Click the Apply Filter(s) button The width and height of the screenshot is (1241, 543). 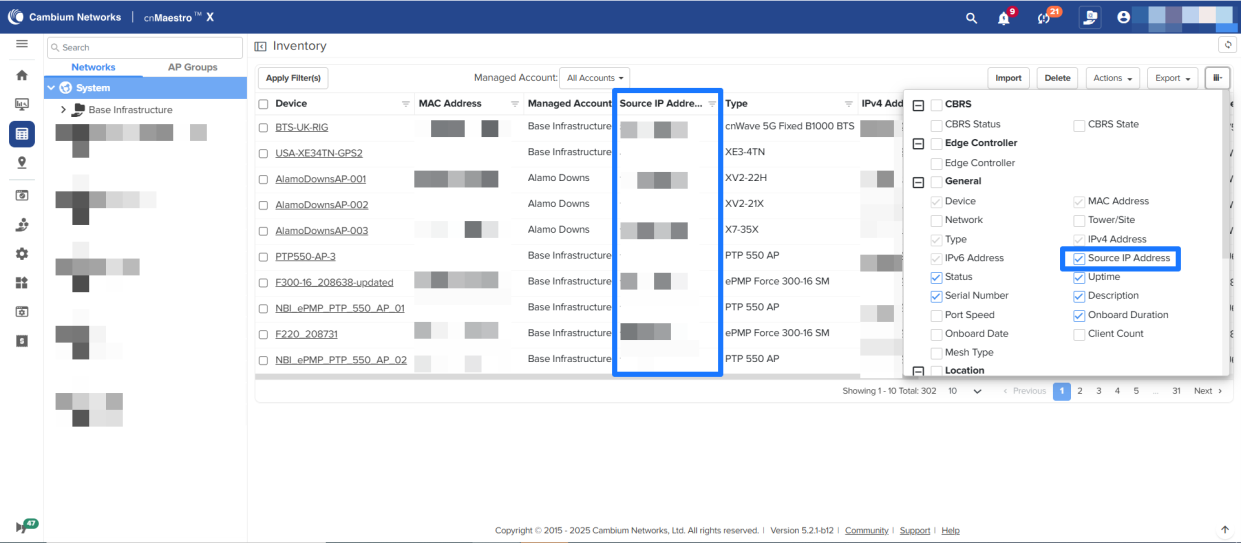click(293, 78)
